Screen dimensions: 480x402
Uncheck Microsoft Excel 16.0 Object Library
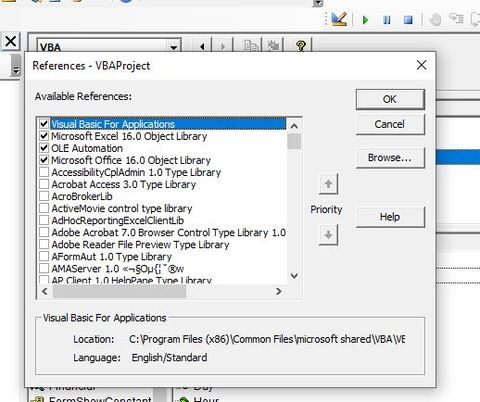click(x=44, y=136)
